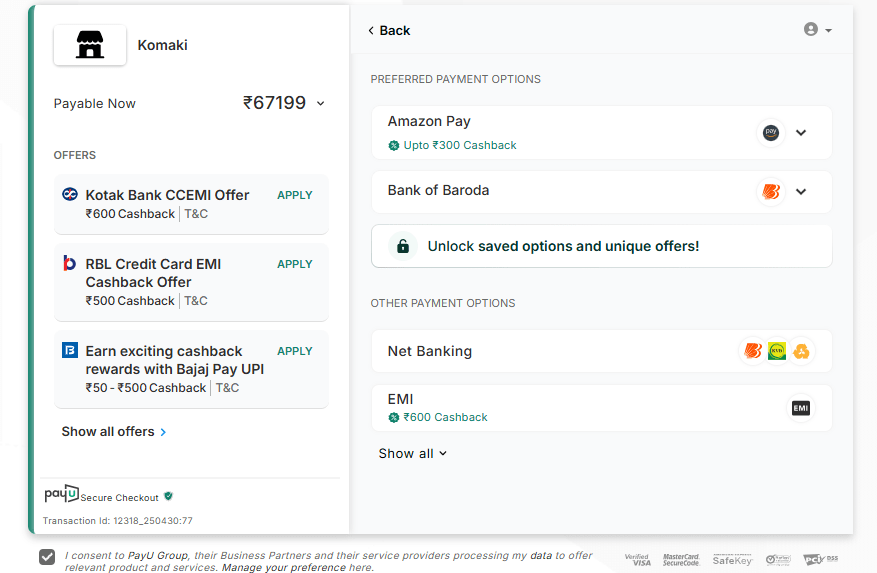Click the SafeKey badge
877x573 pixels.
[732, 560]
